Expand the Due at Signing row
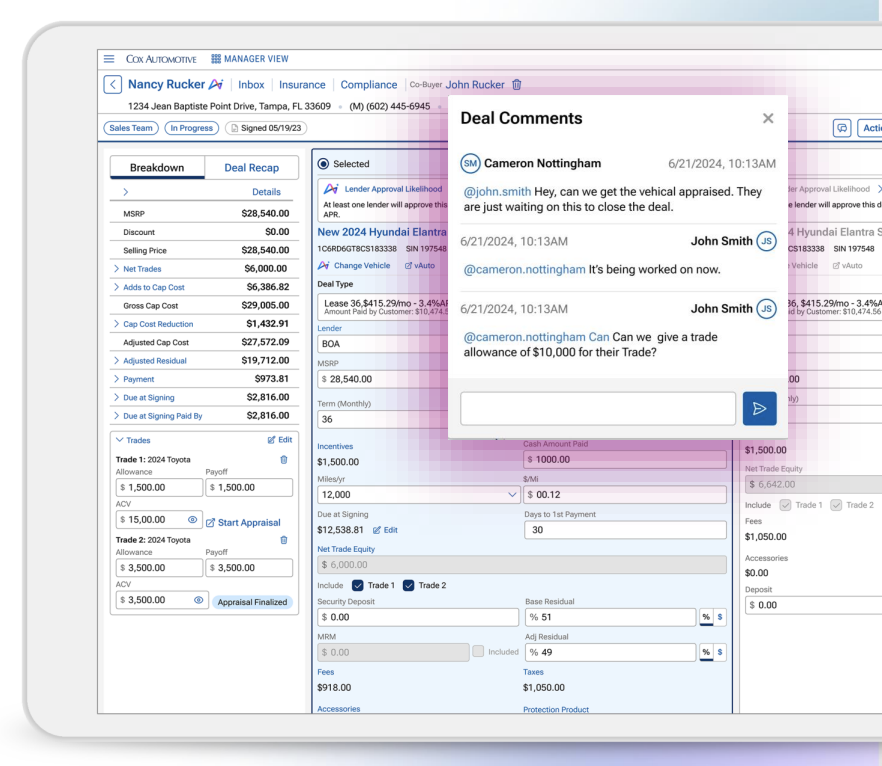Screen dimensions: 882x766 pos(116,398)
